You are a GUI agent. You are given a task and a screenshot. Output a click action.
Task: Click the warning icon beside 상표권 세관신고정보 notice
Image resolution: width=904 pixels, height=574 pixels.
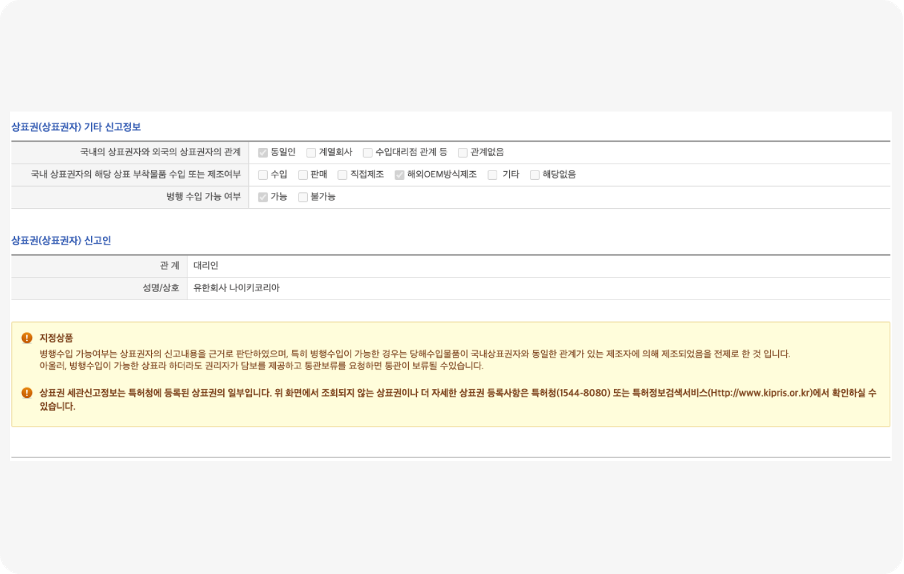tap(27, 393)
